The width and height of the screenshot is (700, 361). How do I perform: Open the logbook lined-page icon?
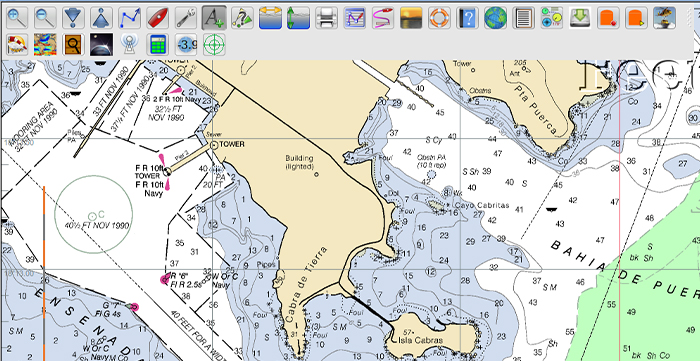pyautogui.click(x=523, y=18)
